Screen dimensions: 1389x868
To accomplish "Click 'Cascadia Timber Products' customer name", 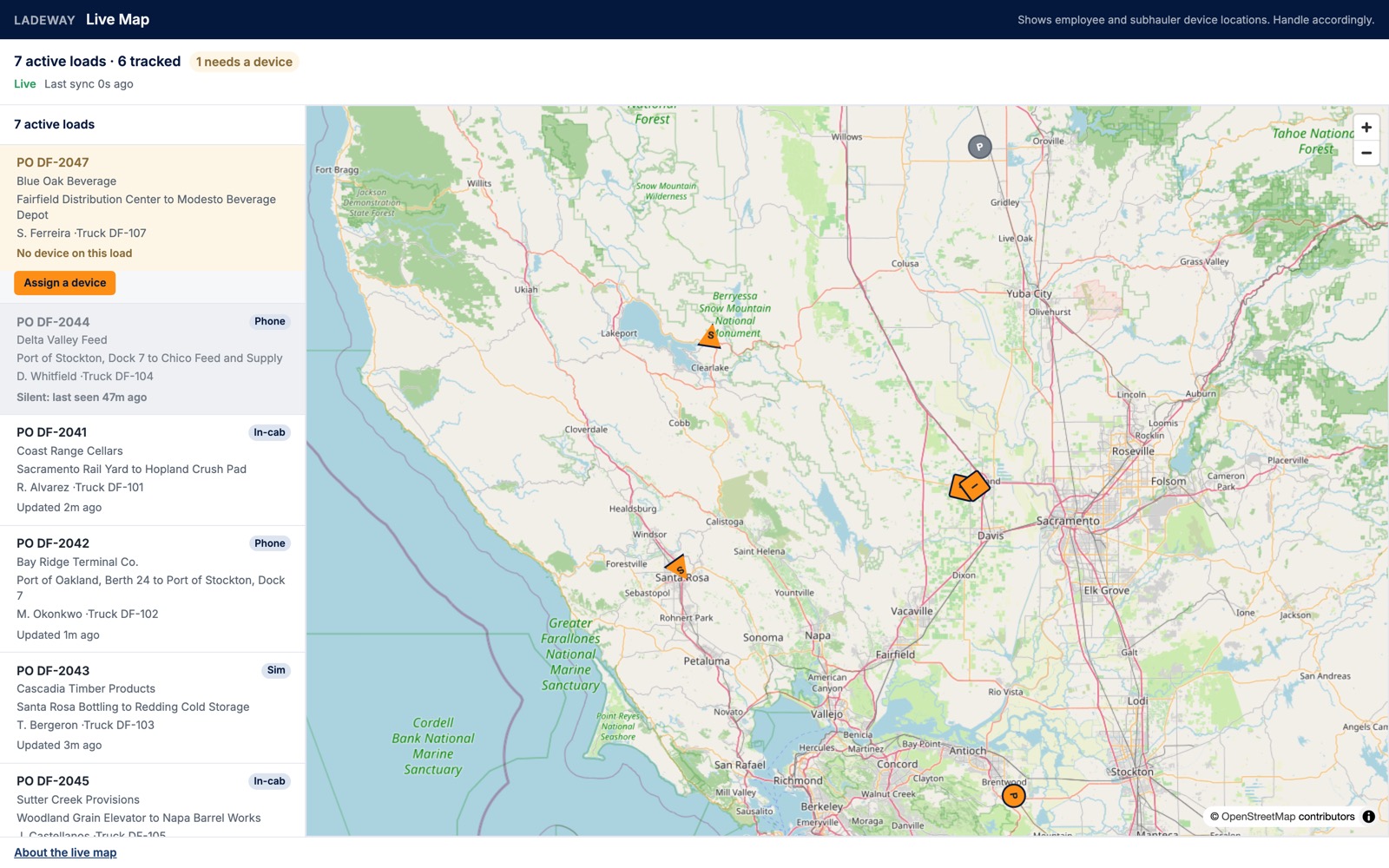I will tap(86, 689).
